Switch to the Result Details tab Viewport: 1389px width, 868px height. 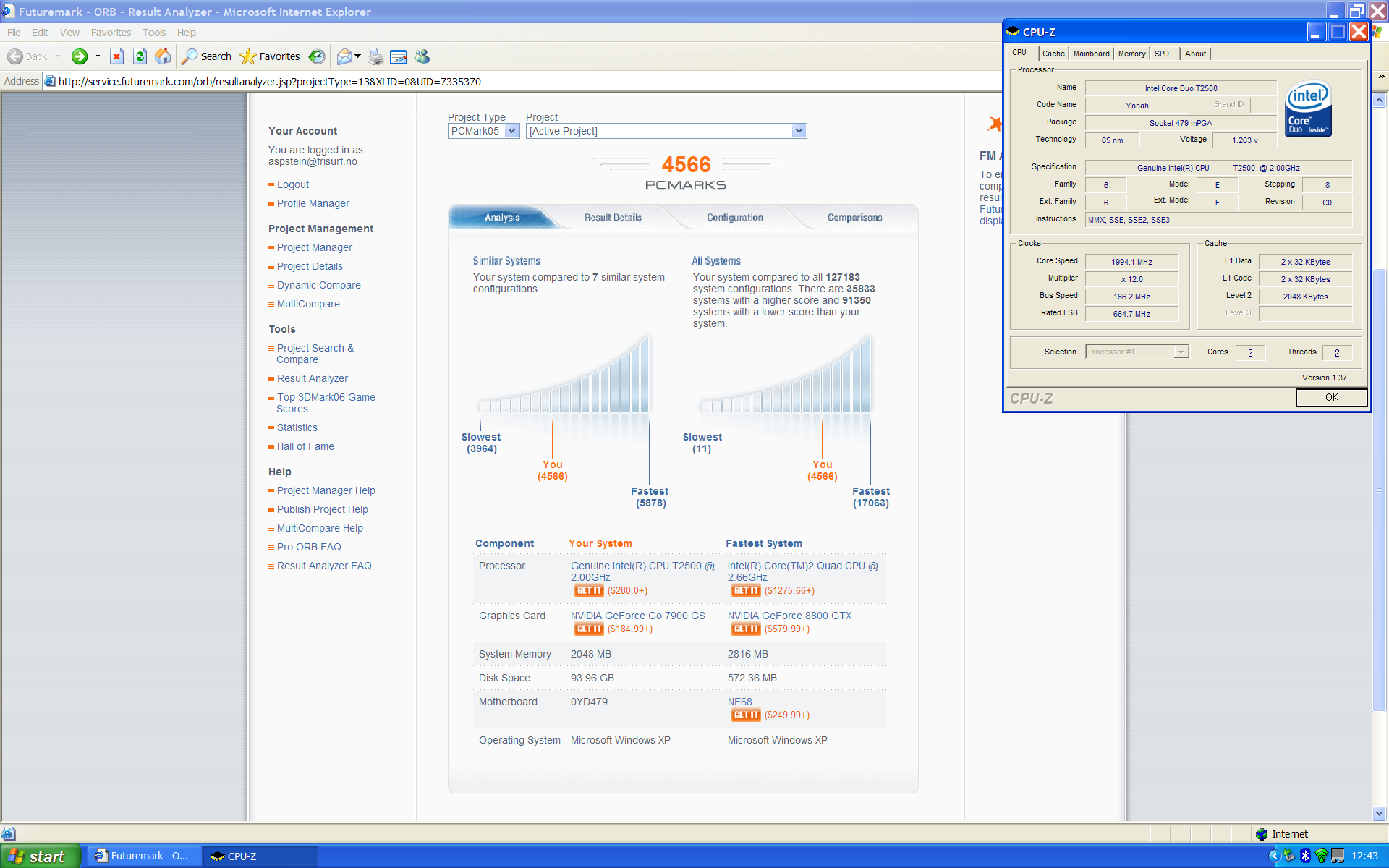(613, 217)
